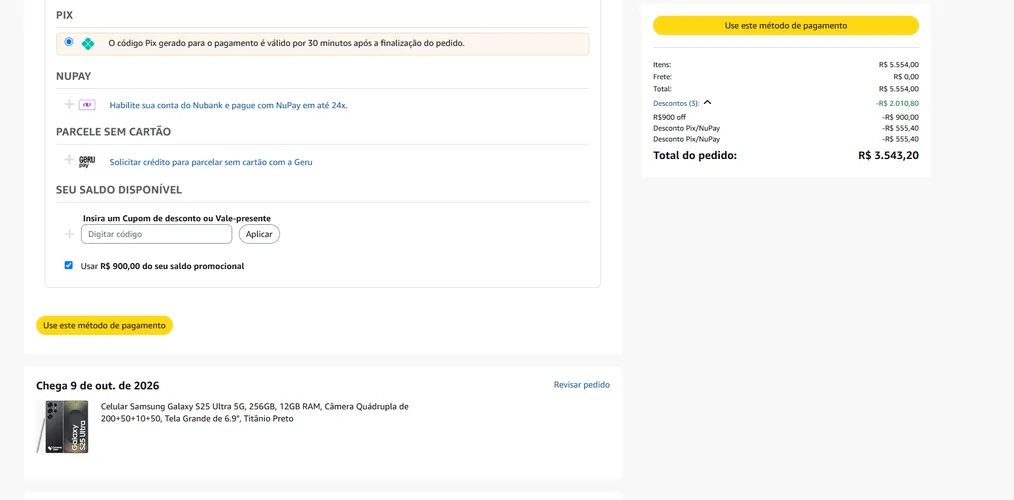Click the plus icon beside coupon field
The height and width of the screenshot is (500, 1014).
[69, 234]
